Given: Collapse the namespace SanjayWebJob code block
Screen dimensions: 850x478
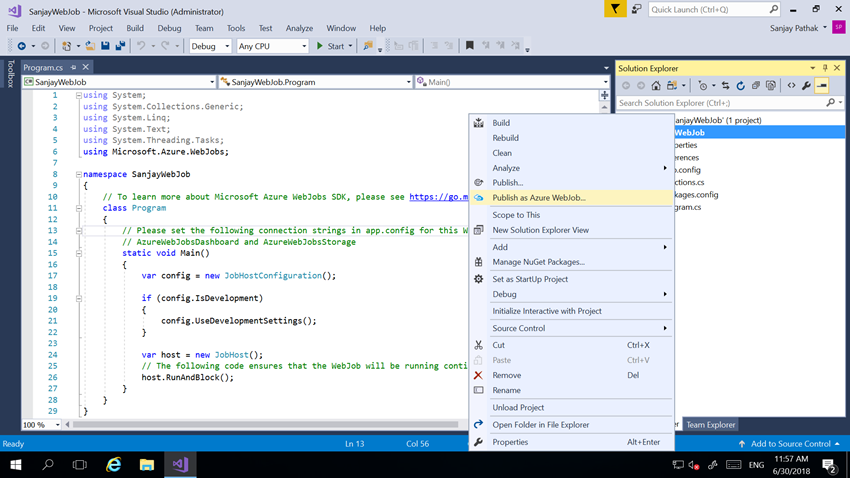Looking at the screenshot, I should (79, 175).
